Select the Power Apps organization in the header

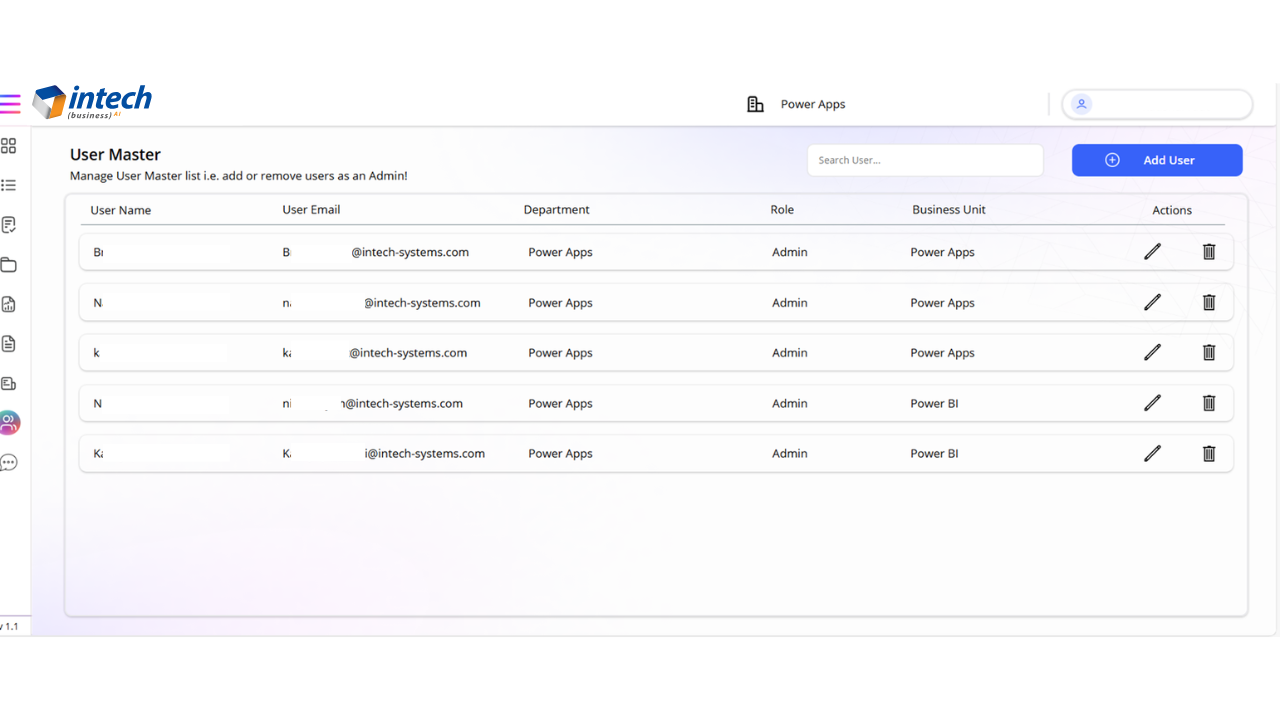796,104
